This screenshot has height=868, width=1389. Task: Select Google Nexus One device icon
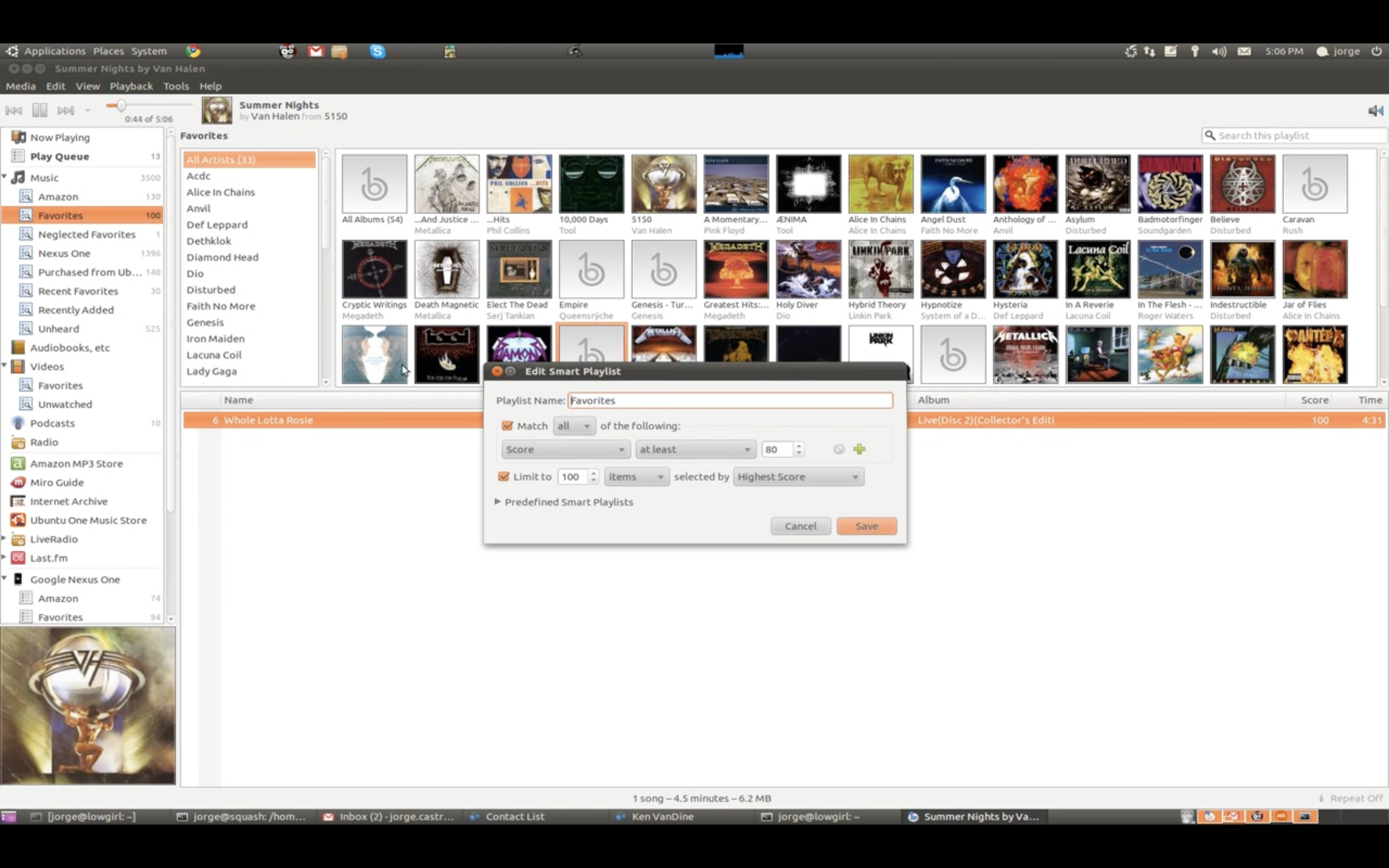[x=18, y=579]
